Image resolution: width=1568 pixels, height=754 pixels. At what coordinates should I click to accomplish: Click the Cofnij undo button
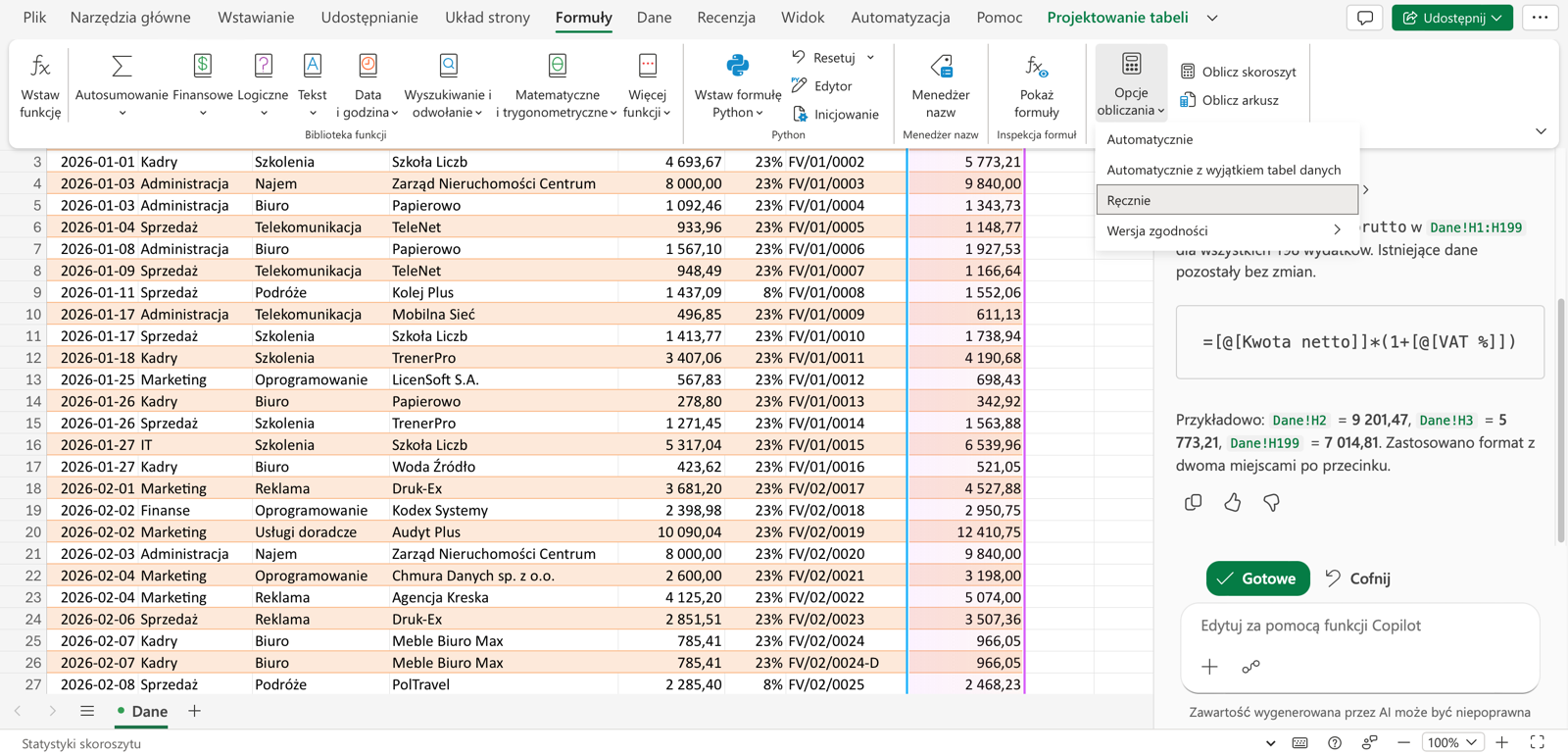(x=1358, y=578)
